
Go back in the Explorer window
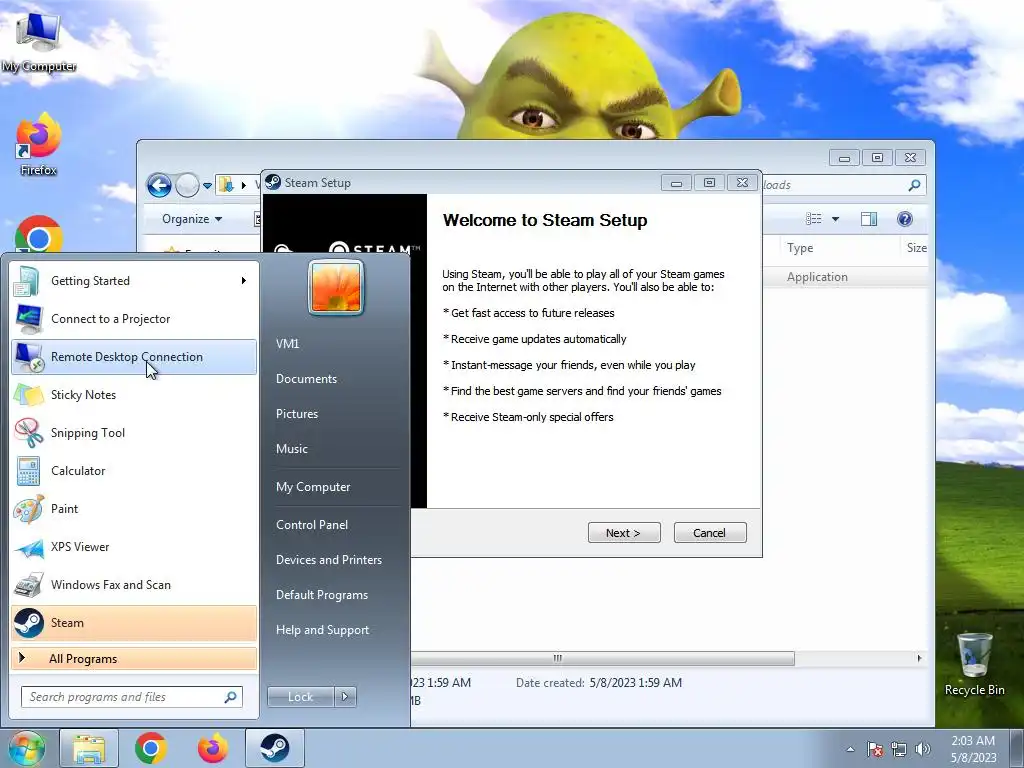[x=159, y=185]
